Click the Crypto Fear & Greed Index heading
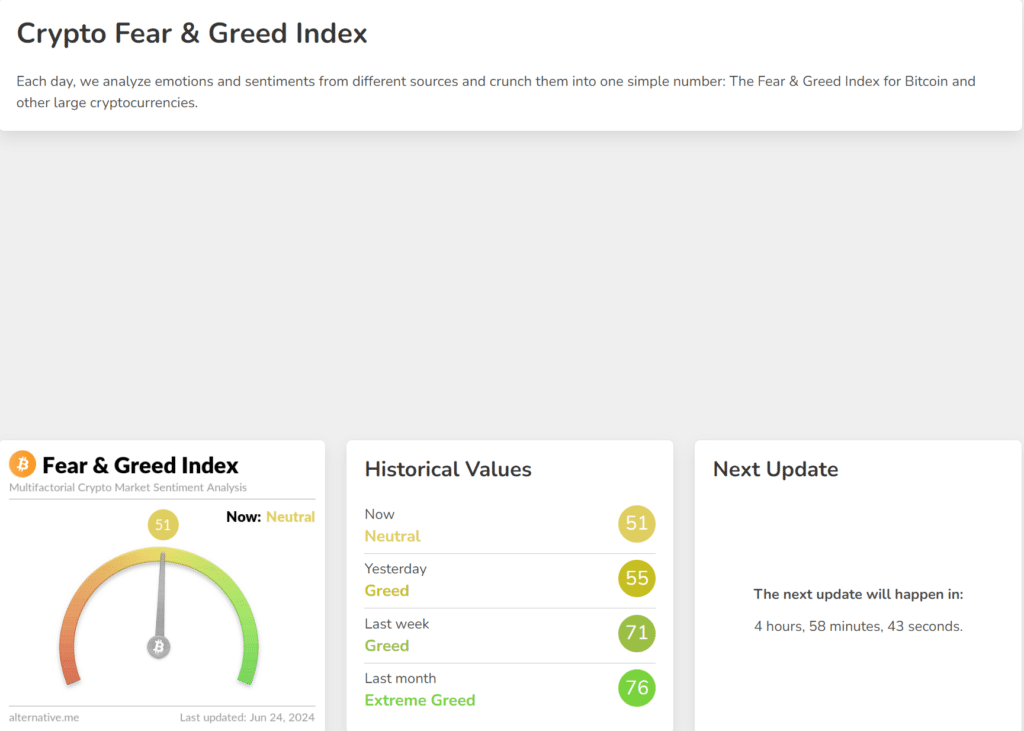The image size is (1024, 731). (x=192, y=33)
